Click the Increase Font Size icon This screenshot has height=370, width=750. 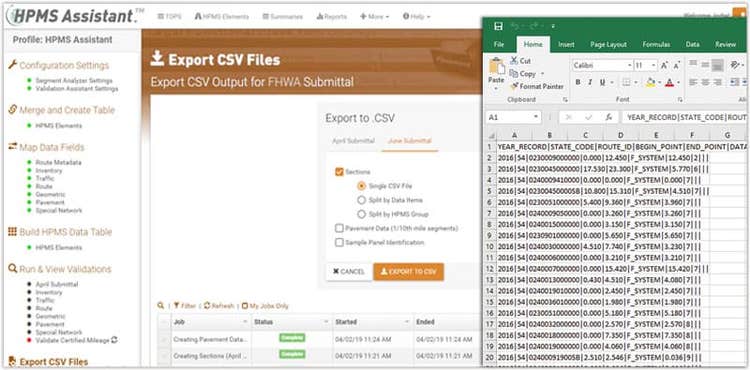[664, 65]
